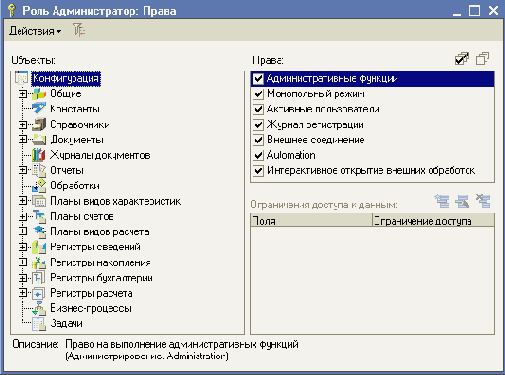Click the Задачи tree icon
Viewport: 505px width, 375px height.
pyautogui.click(x=39, y=324)
